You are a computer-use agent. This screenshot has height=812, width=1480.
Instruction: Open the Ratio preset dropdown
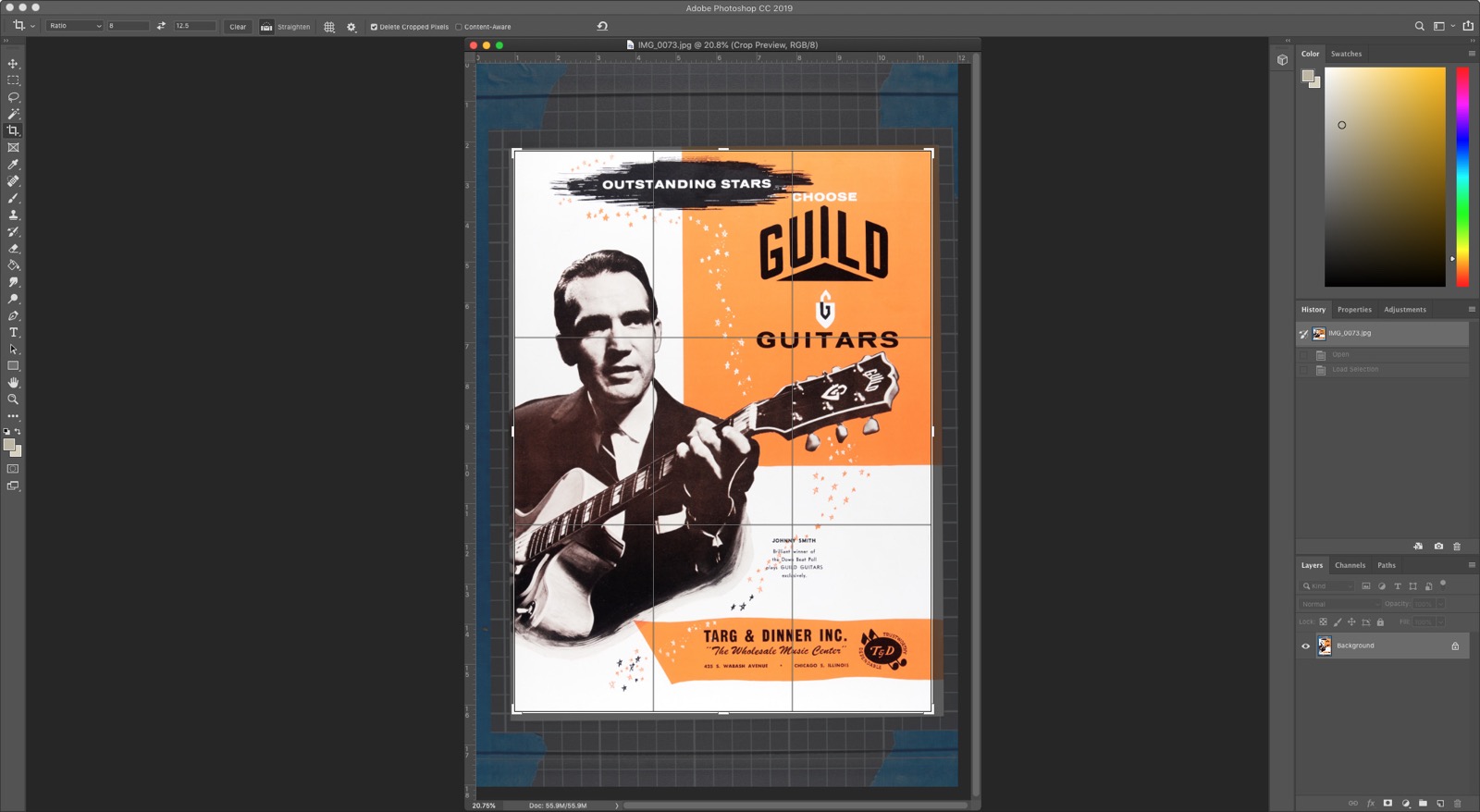pyautogui.click(x=74, y=26)
